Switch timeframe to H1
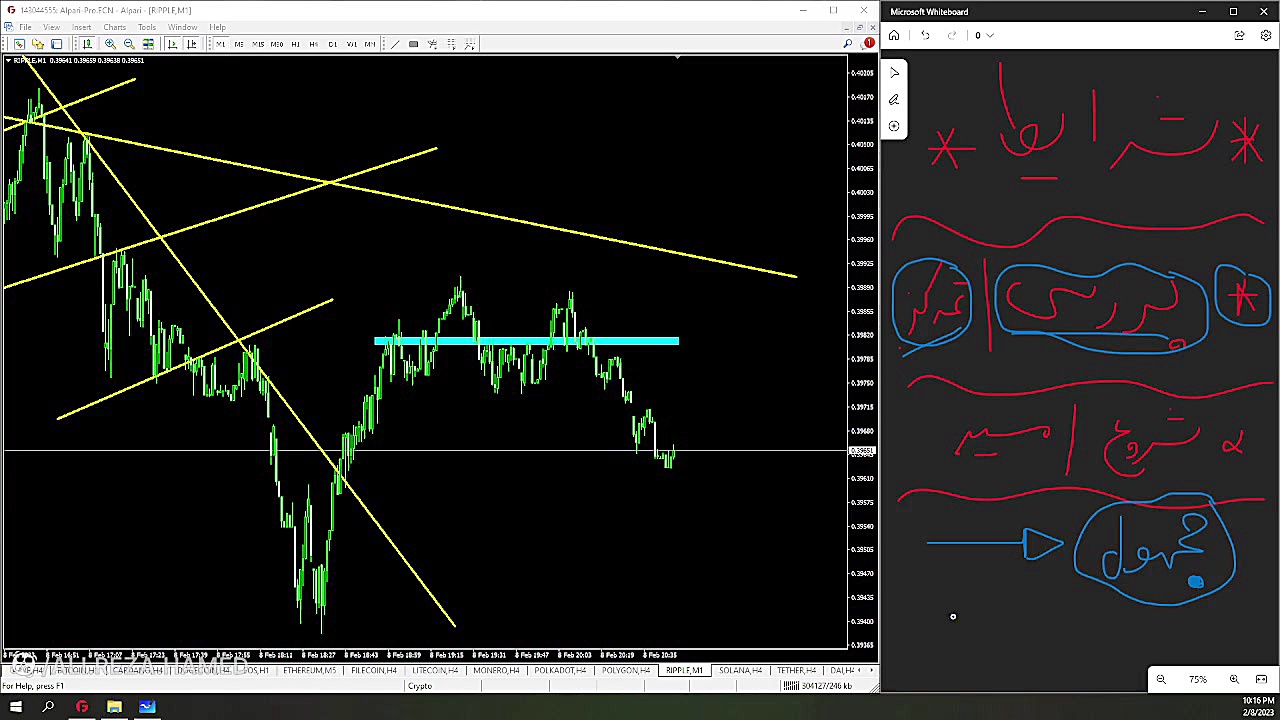 296,44
